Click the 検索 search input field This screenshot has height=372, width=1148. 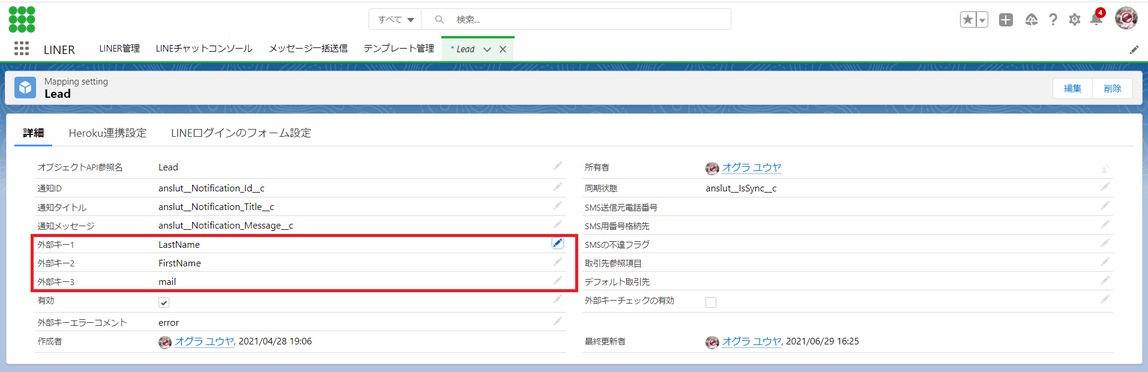577,19
